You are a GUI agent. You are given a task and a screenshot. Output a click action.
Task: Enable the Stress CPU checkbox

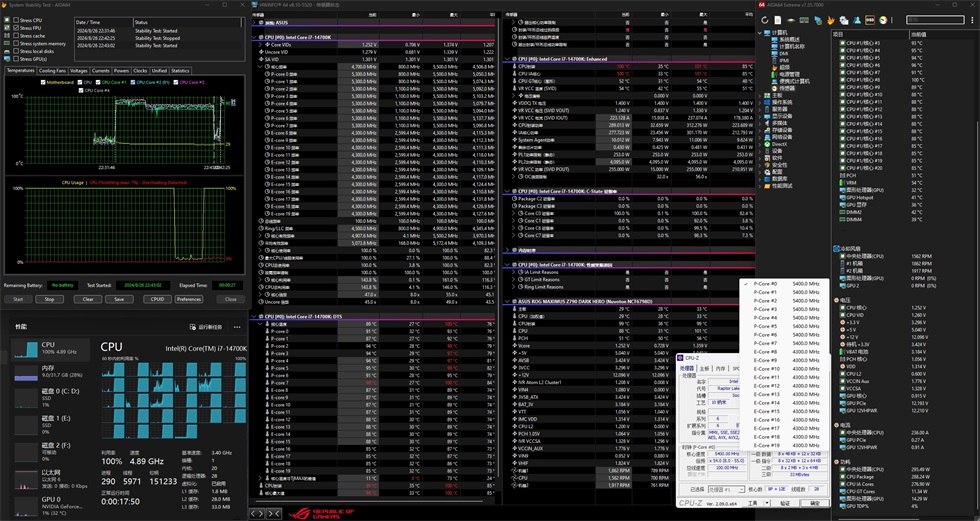click(16, 20)
